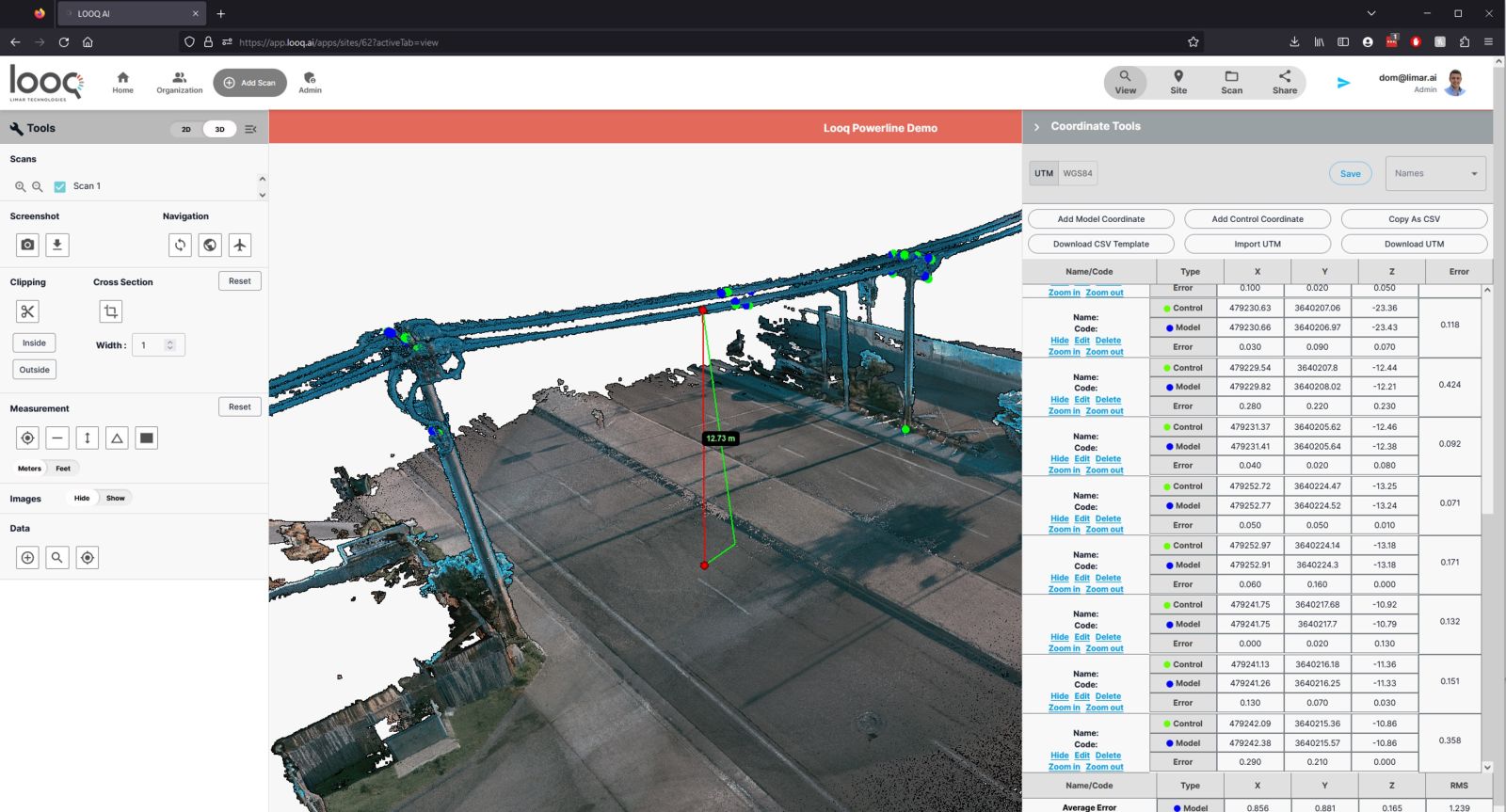Open the browser extensions puzzle icon
1506x812 pixels.
click(1464, 42)
